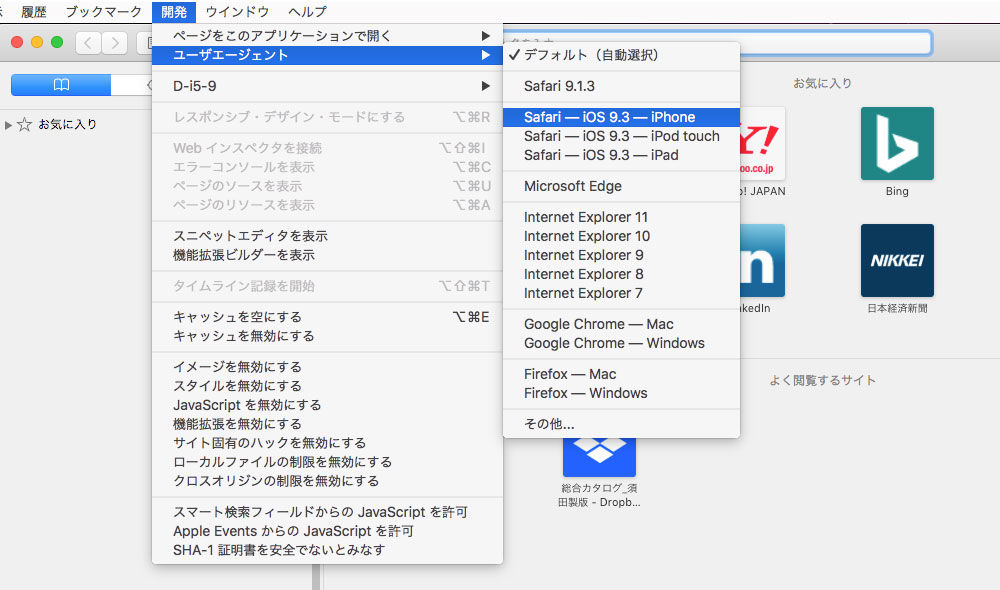Select Firefox — Windows user agent
The width and height of the screenshot is (1000, 590).
coord(621,393)
